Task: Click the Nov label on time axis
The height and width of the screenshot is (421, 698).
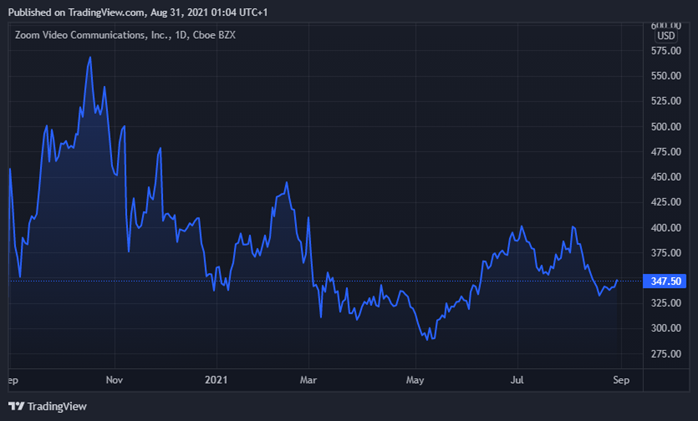Action: (x=115, y=380)
